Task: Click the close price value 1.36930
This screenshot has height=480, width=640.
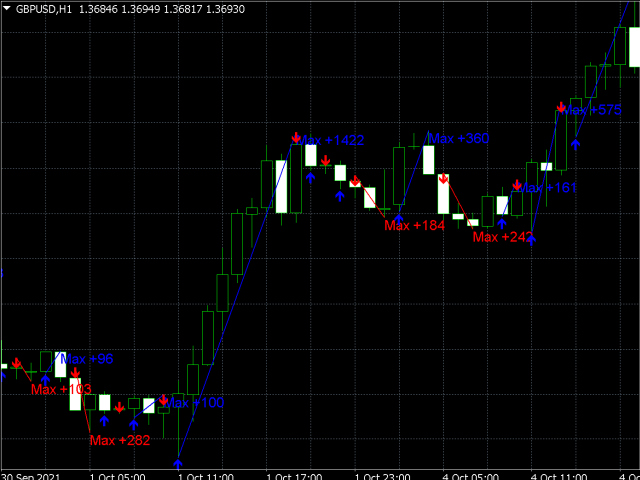Action: [x=226, y=9]
